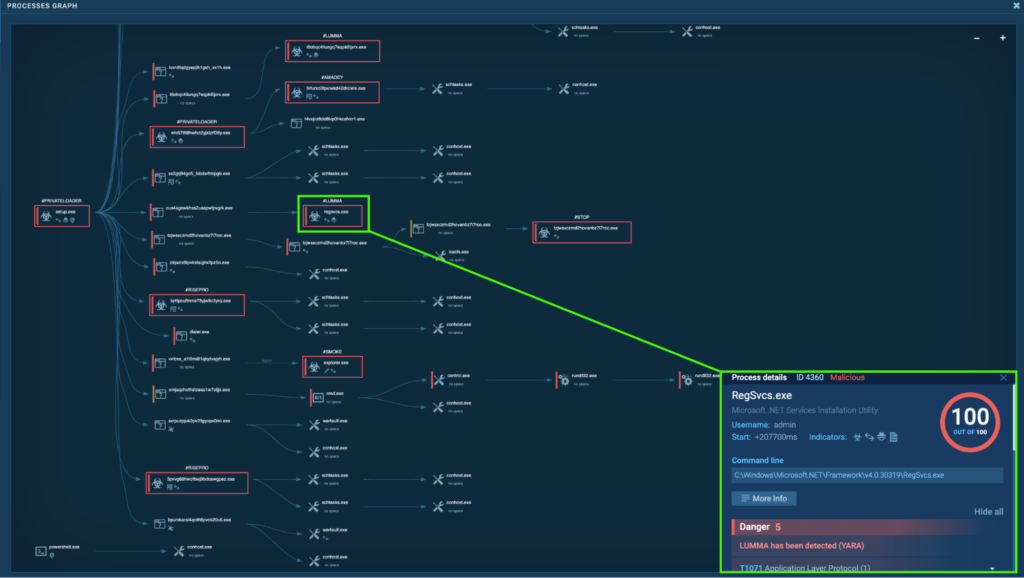This screenshot has width=1024, height=578.
Task: Open More Info for RegSvcs.exe
Action: click(x=764, y=498)
